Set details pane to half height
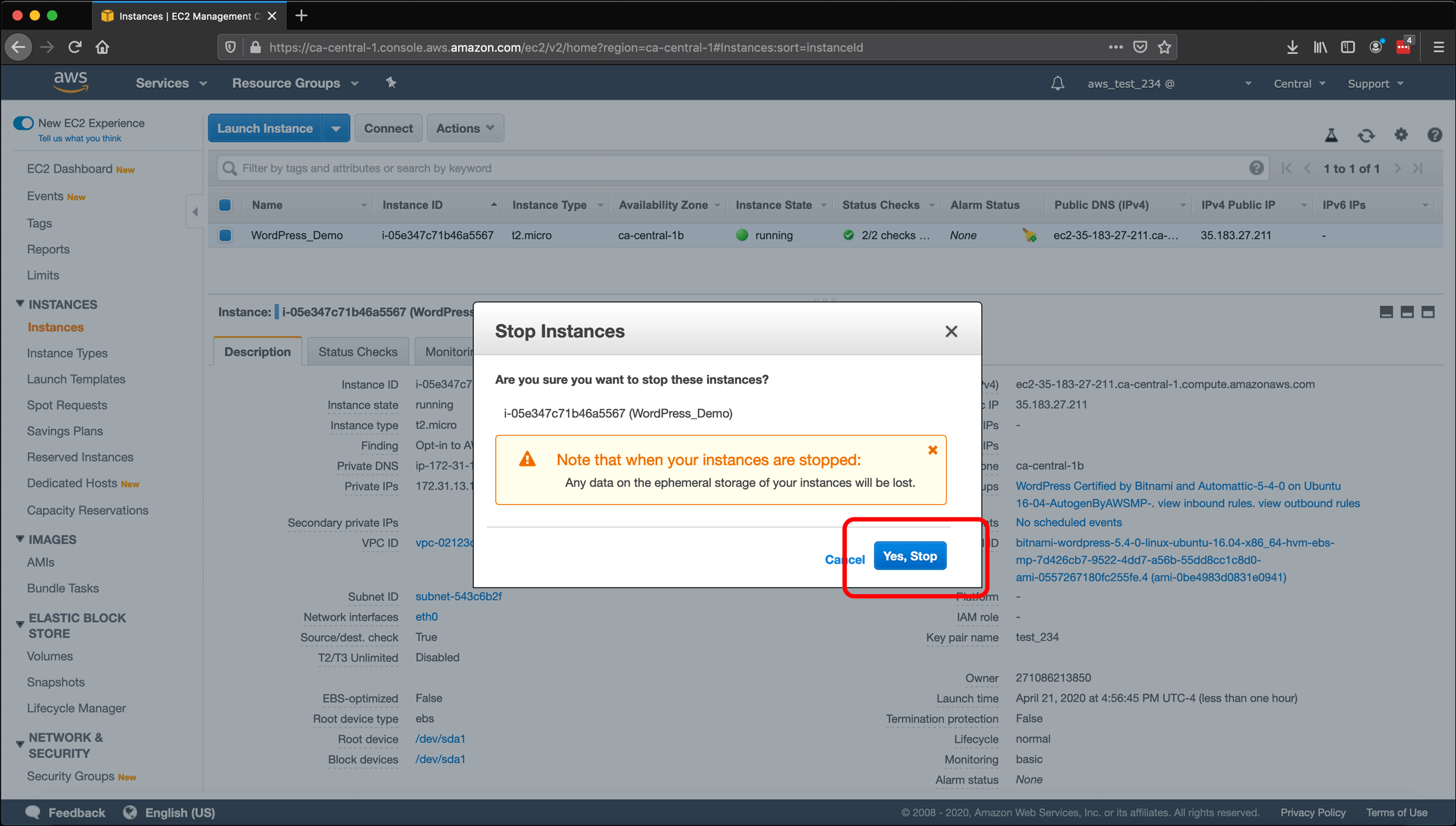The width and height of the screenshot is (1456, 826). [1407, 312]
